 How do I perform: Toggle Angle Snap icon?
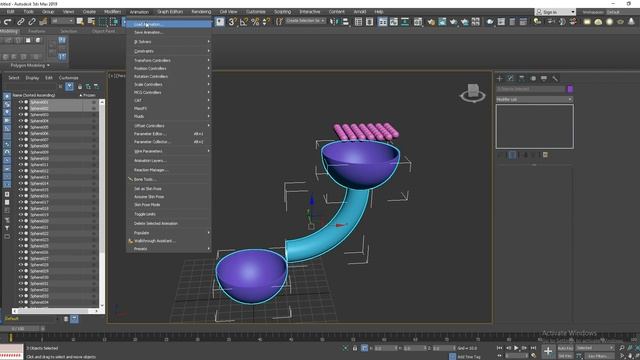[244, 22]
